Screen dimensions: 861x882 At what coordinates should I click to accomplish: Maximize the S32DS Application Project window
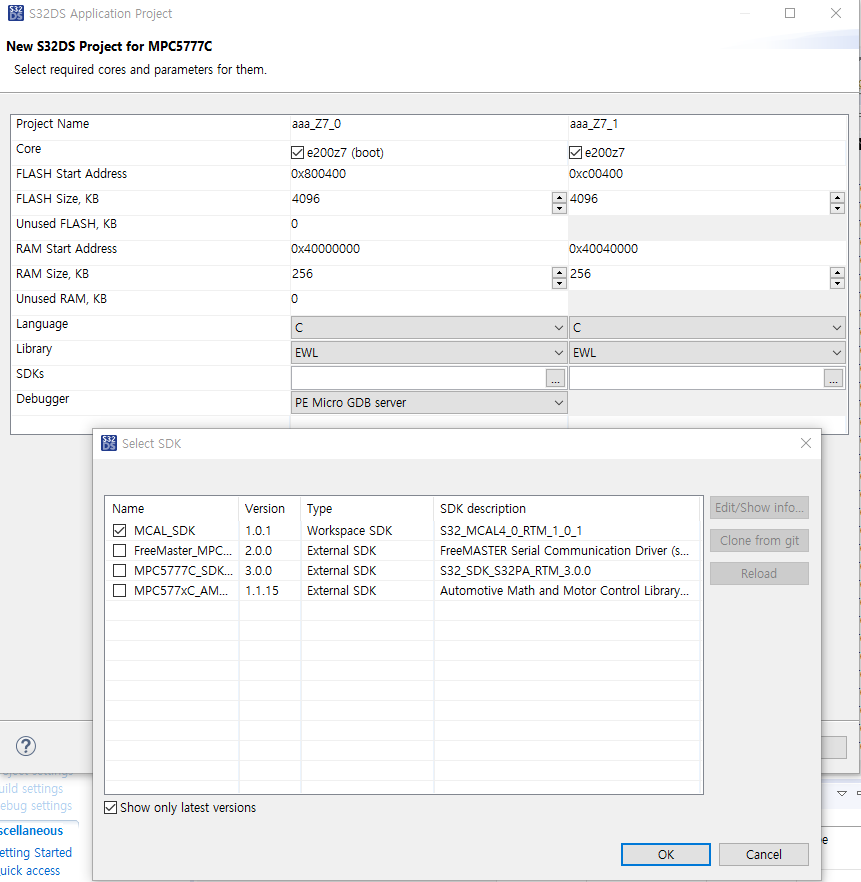click(790, 13)
